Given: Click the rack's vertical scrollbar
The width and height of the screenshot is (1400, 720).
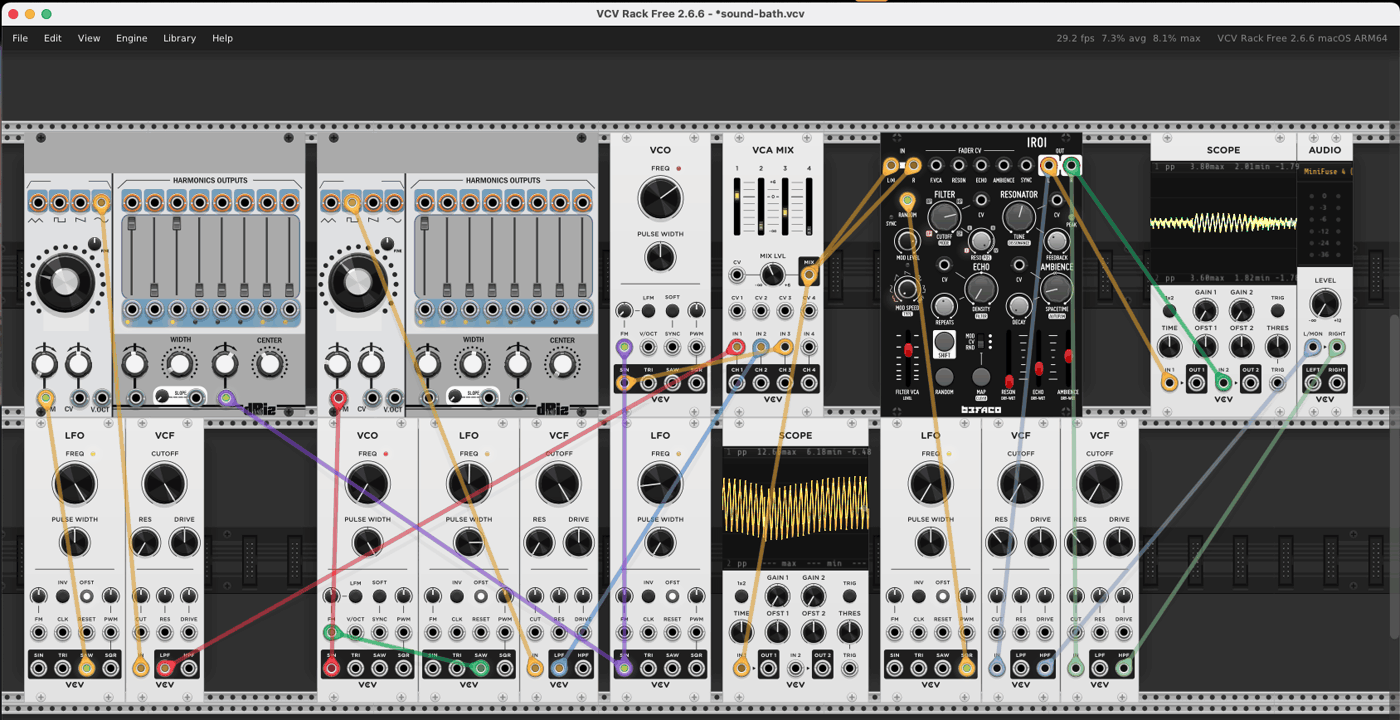Looking at the screenshot, I should click(x=1396, y=475).
